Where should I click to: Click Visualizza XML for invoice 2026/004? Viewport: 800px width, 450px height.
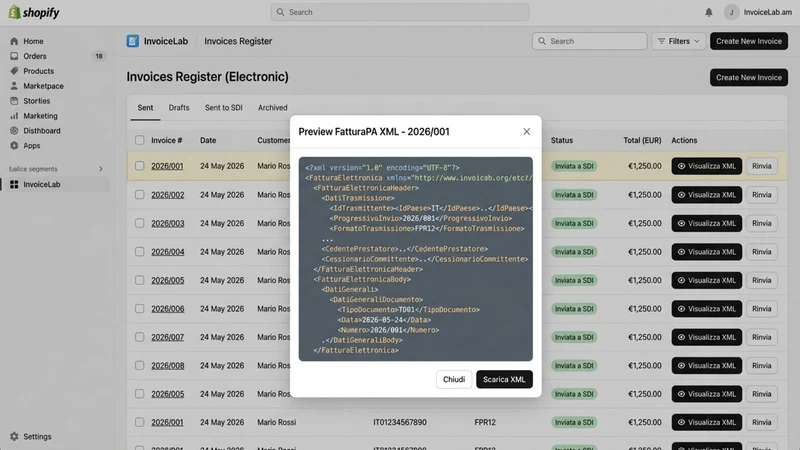707,252
